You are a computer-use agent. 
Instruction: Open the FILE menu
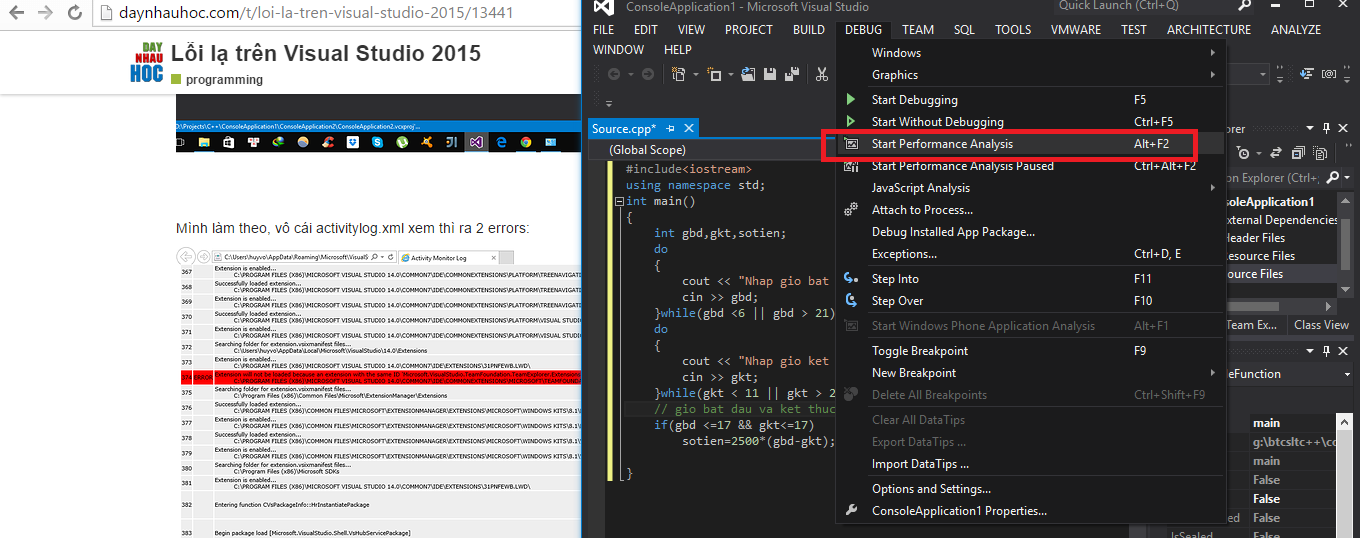click(x=603, y=30)
